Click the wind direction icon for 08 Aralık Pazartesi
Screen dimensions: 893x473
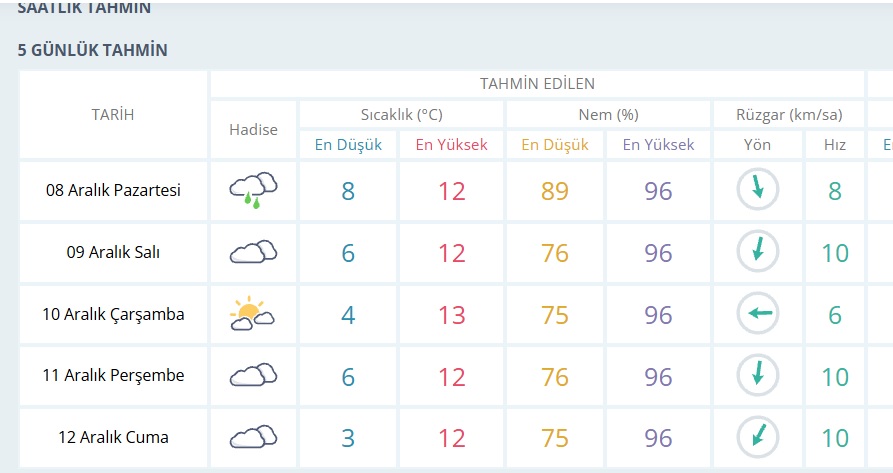[757, 190]
